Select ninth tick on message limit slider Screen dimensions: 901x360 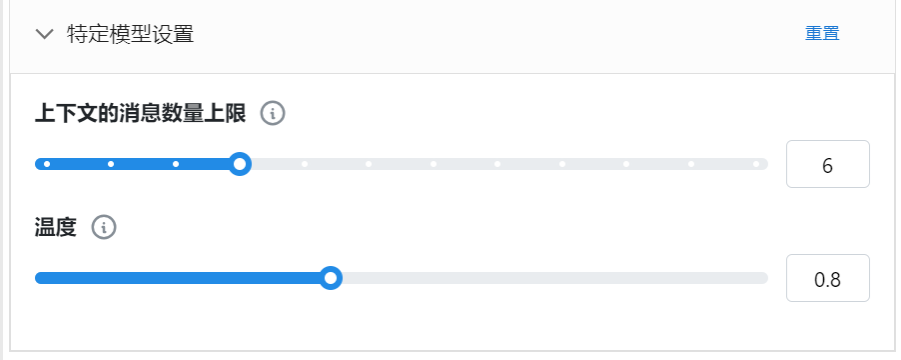point(562,164)
